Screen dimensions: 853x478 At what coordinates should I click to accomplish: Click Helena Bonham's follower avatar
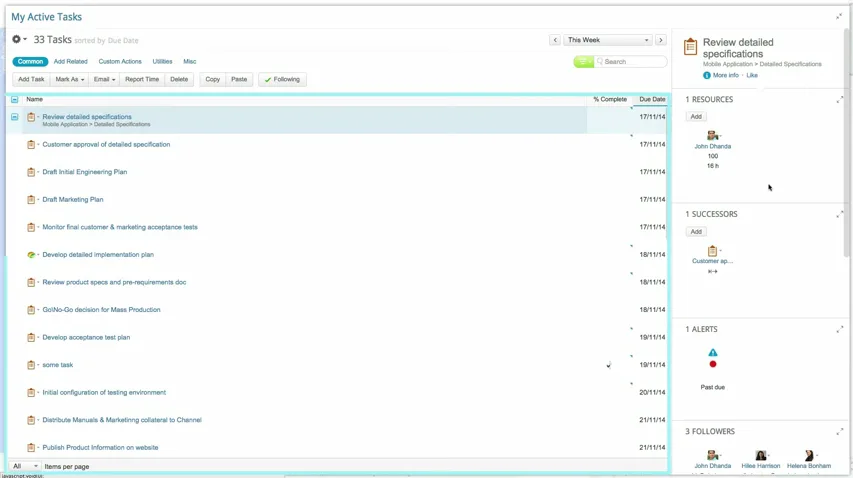tap(809, 455)
